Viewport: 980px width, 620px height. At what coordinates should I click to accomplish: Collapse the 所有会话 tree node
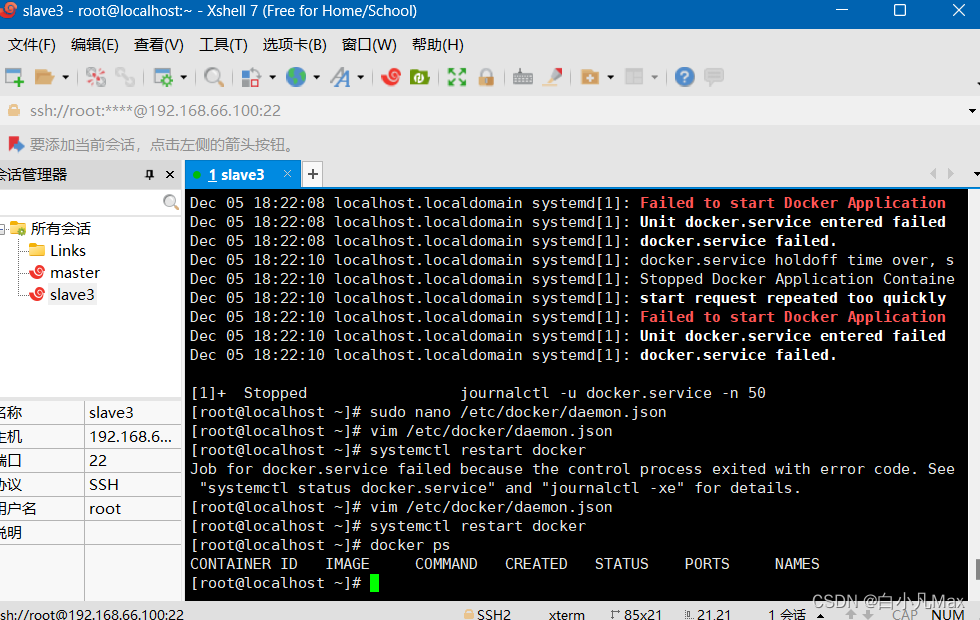tap(3, 229)
